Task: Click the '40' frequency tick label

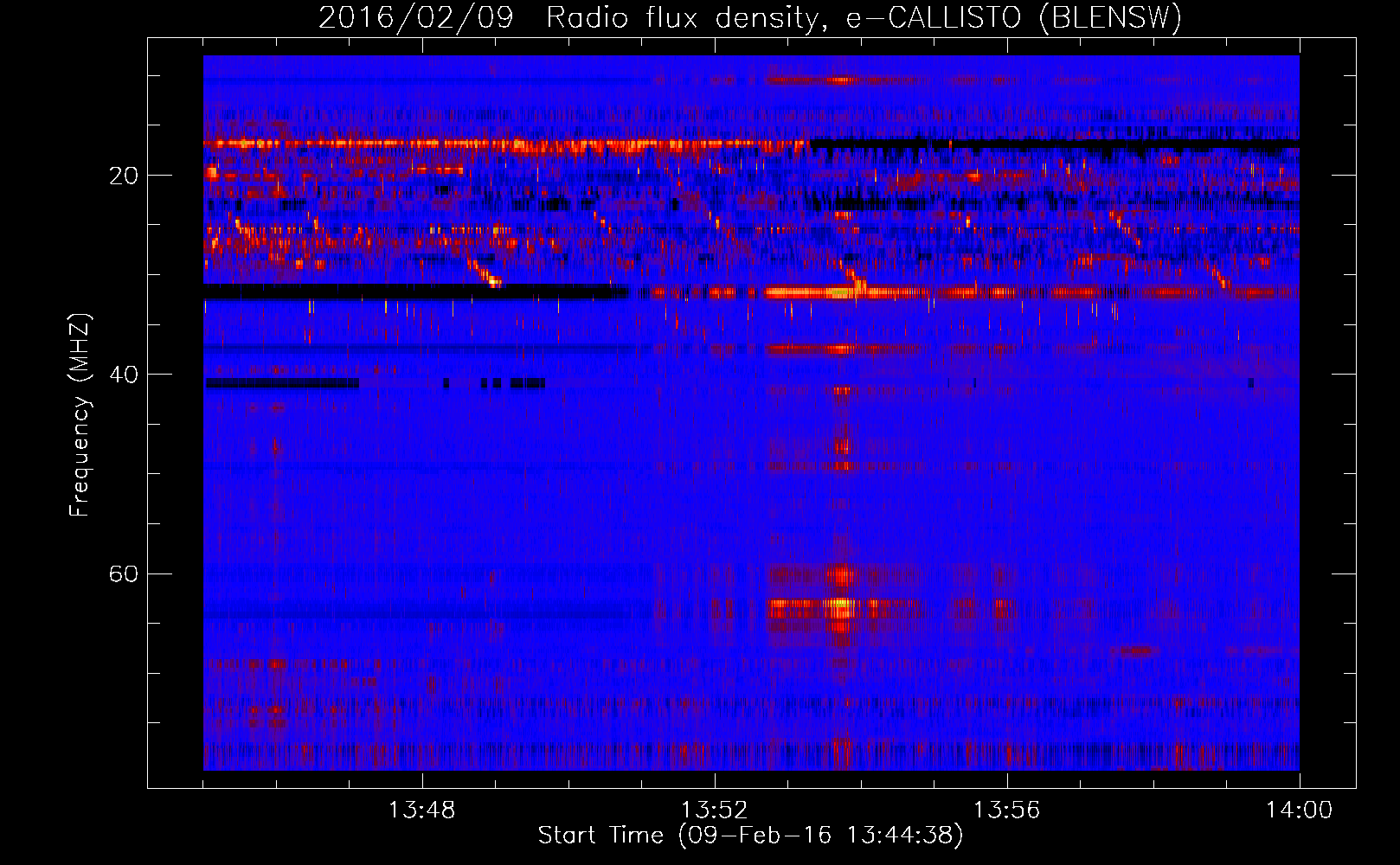Action: coord(124,375)
